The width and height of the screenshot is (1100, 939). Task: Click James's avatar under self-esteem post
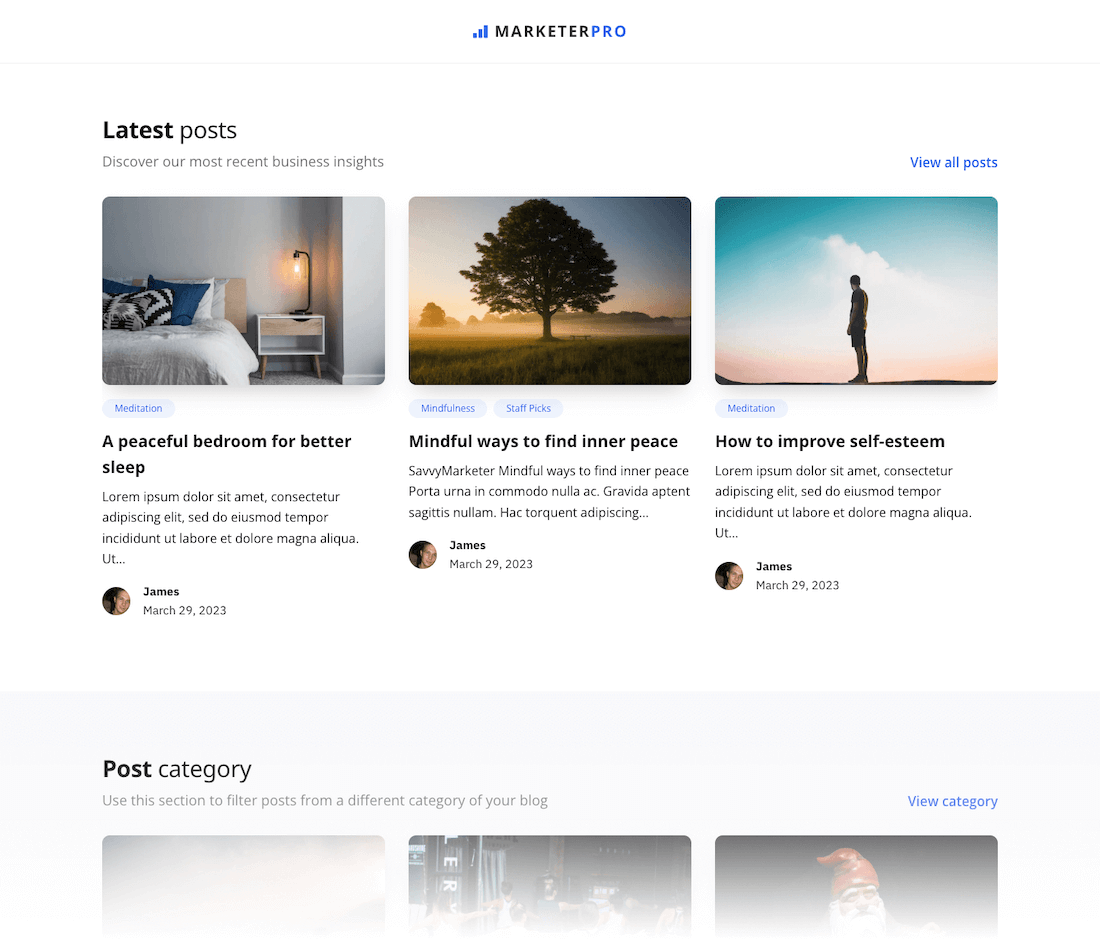[x=729, y=576]
